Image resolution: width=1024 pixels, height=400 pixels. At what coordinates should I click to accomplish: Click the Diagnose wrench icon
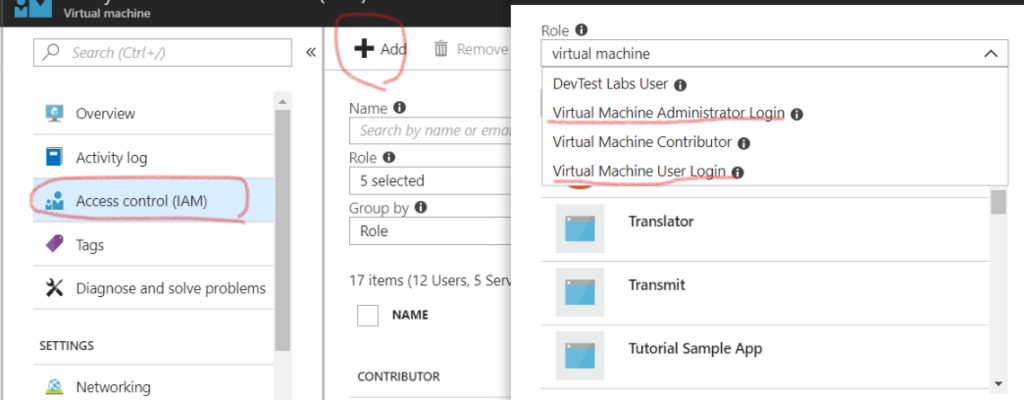[54, 288]
